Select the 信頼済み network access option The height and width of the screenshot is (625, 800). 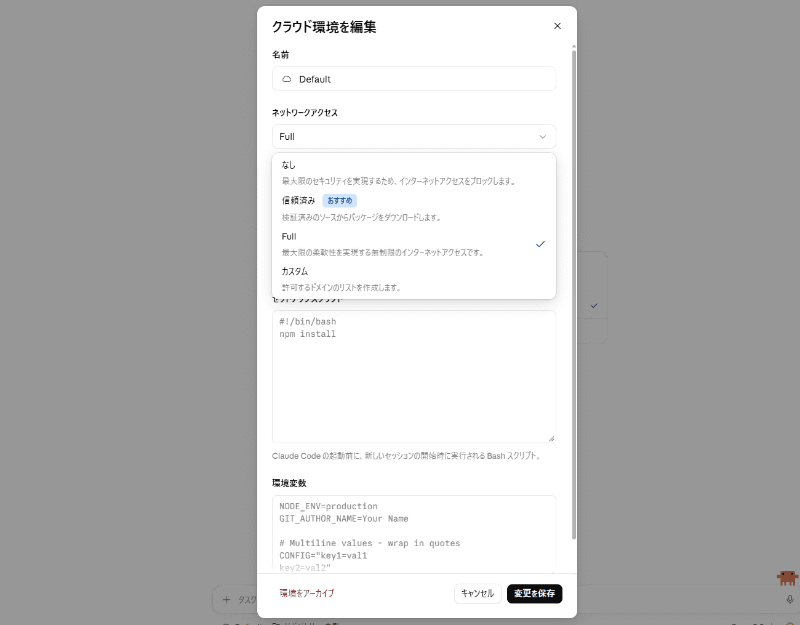[x=414, y=208]
